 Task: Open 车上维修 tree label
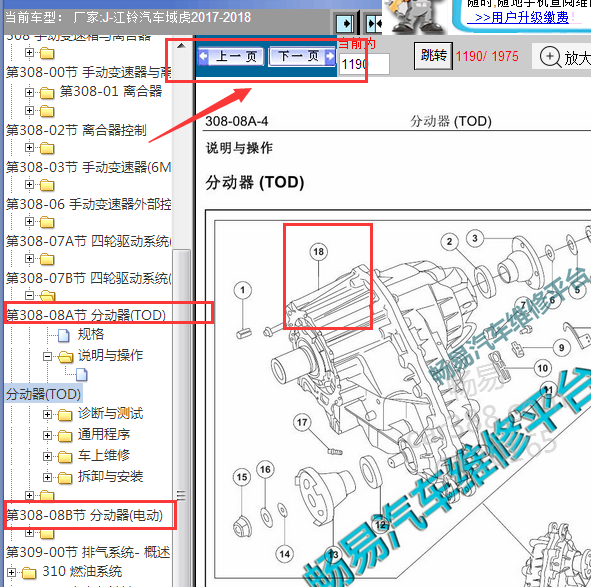point(104,455)
